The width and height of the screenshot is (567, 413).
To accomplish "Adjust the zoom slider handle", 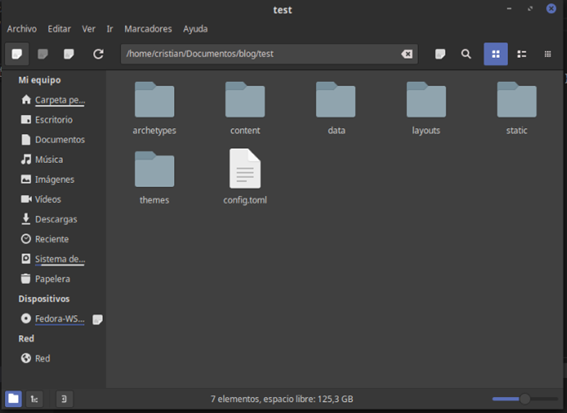I will 525,399.
